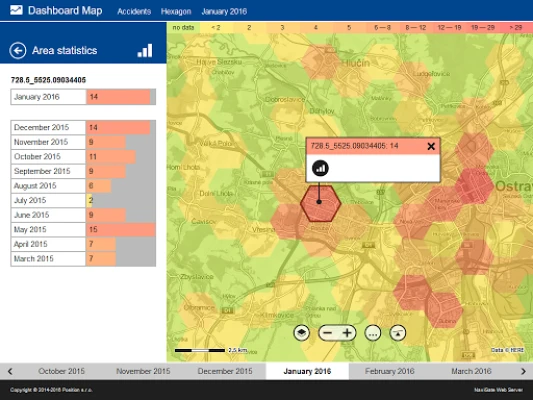Open the Hexagon selector in top bar
The image size is (533, 400).
[x=176, y=12]
